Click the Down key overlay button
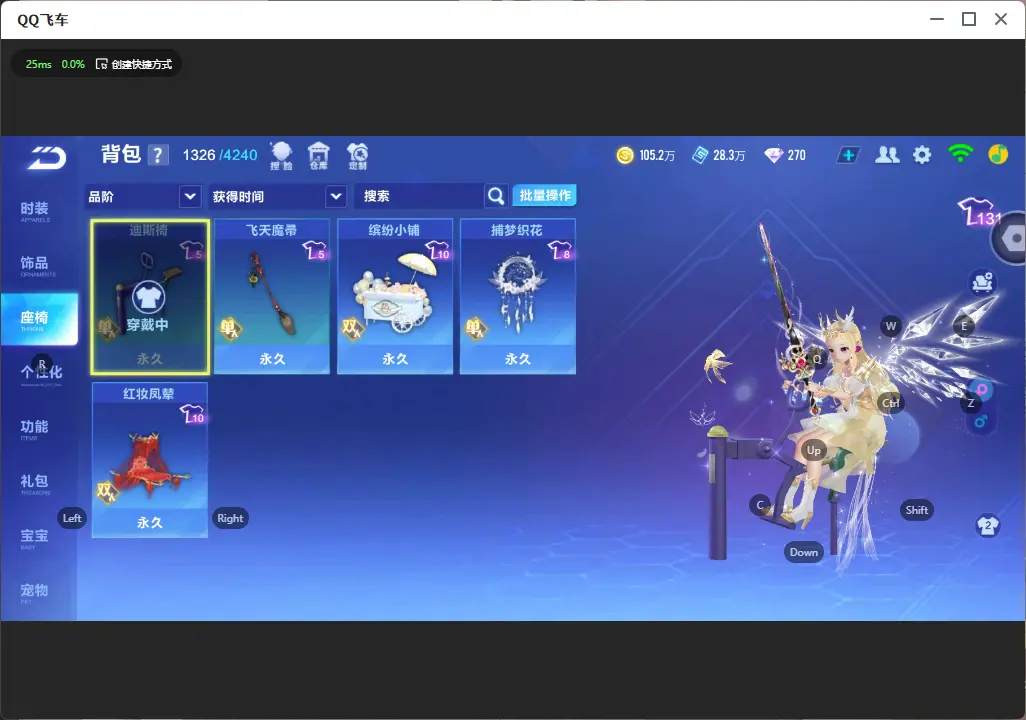The image size is (1026, 720). tap(804, 552)
